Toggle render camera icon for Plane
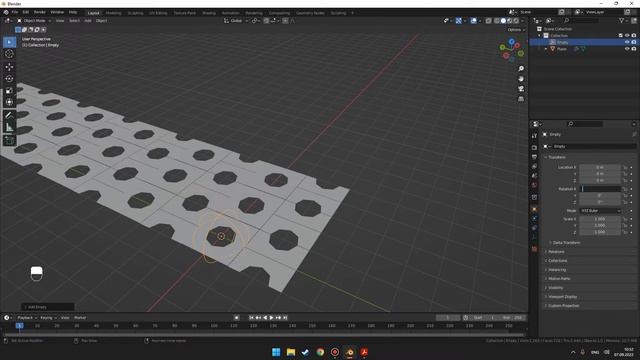Screen dimensions: 640x360 click(634, 49)
